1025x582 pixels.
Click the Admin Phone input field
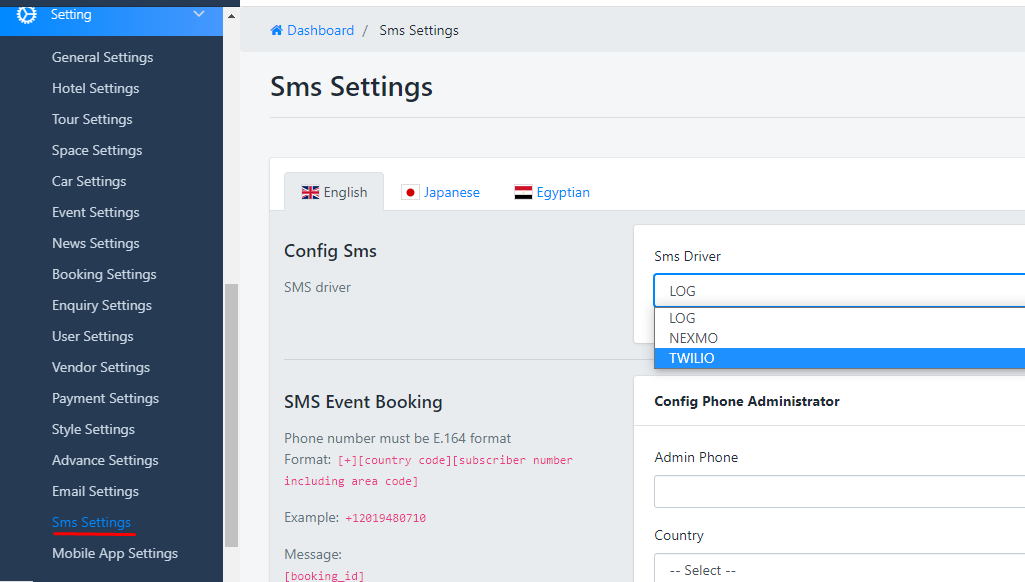(x=838, y=492)
